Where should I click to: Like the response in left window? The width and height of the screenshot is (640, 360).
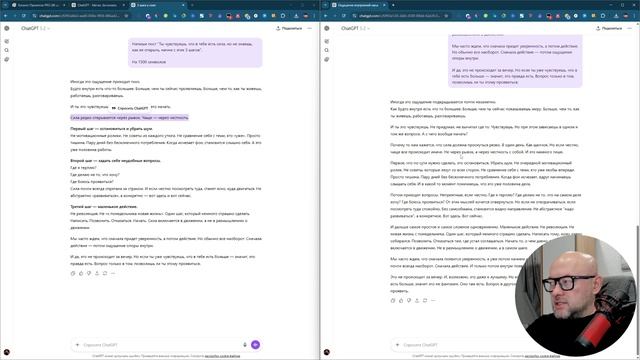[x=81, y=273]
